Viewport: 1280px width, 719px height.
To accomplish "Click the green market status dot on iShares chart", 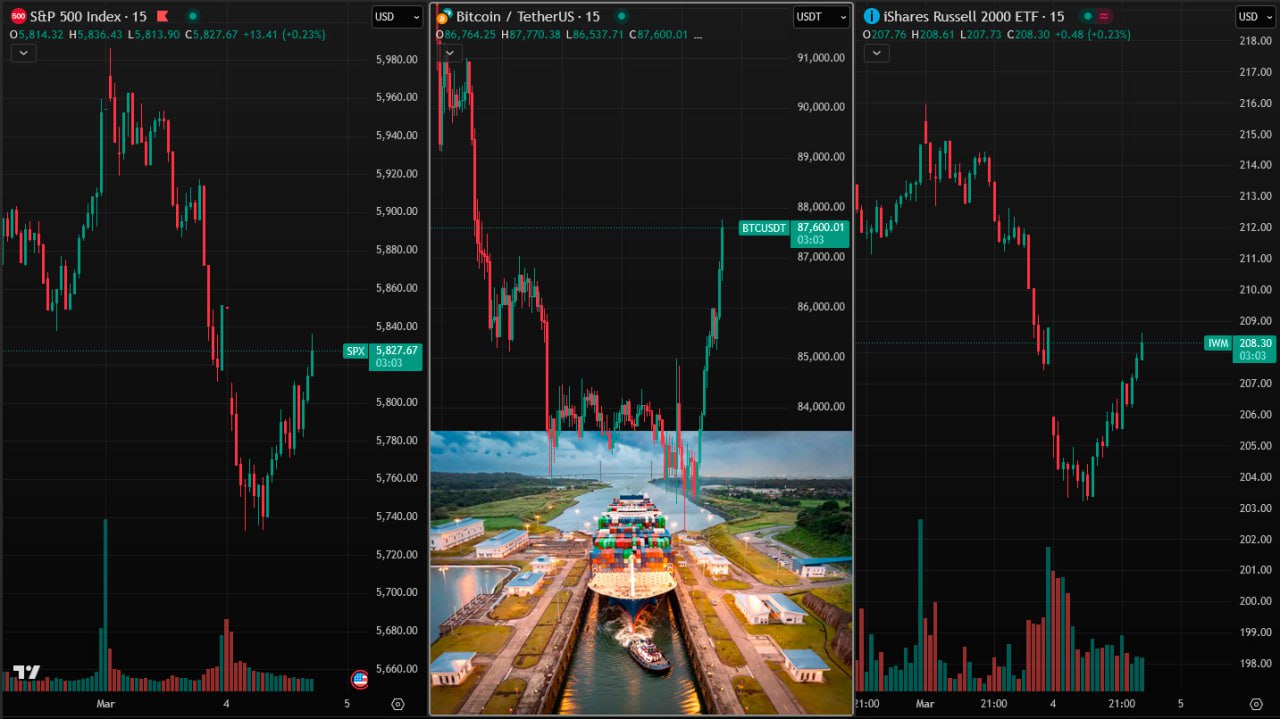I will (x=1087, y=16).
